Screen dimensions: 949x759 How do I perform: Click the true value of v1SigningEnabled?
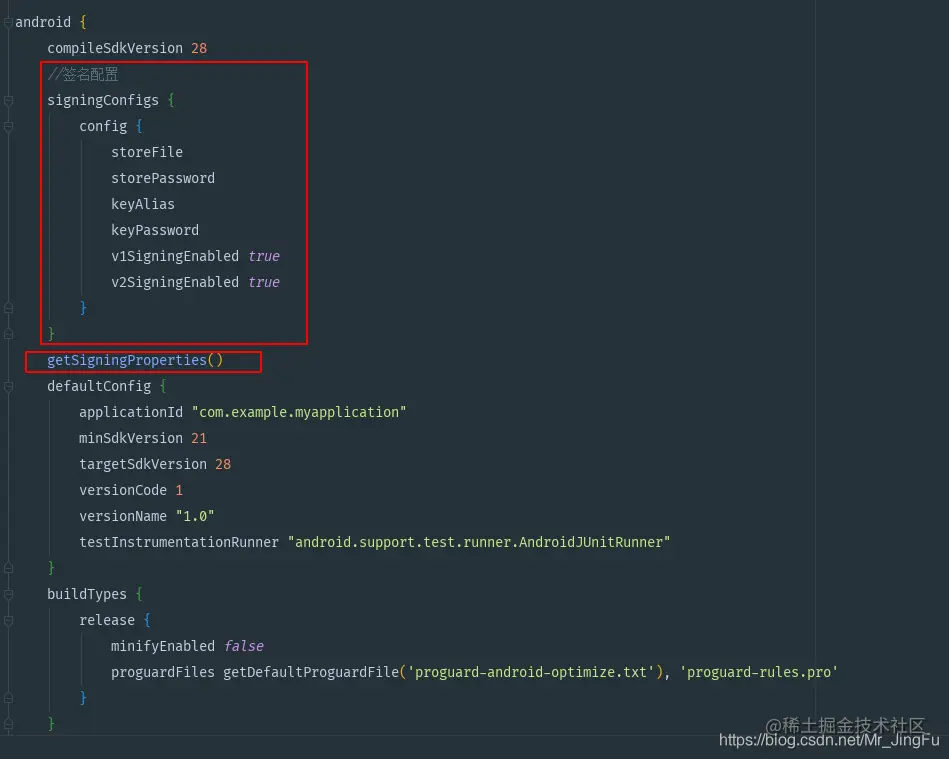(264, 257)
